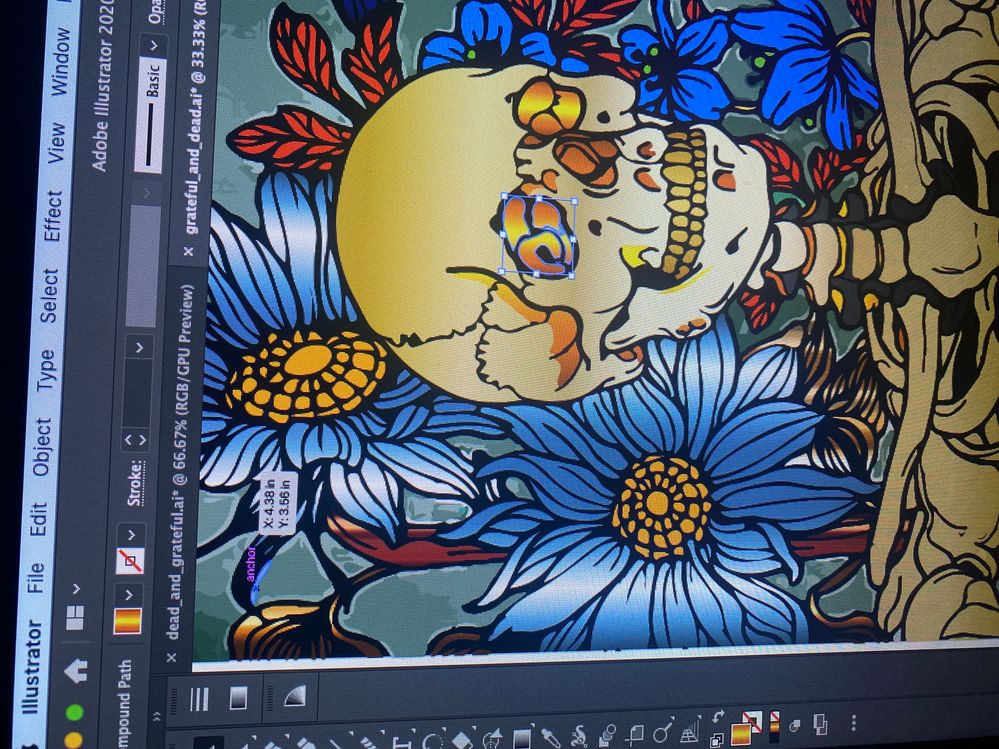Click the green macOS fullscreen button
Screen dimensions: 999x749
[75, 713]
